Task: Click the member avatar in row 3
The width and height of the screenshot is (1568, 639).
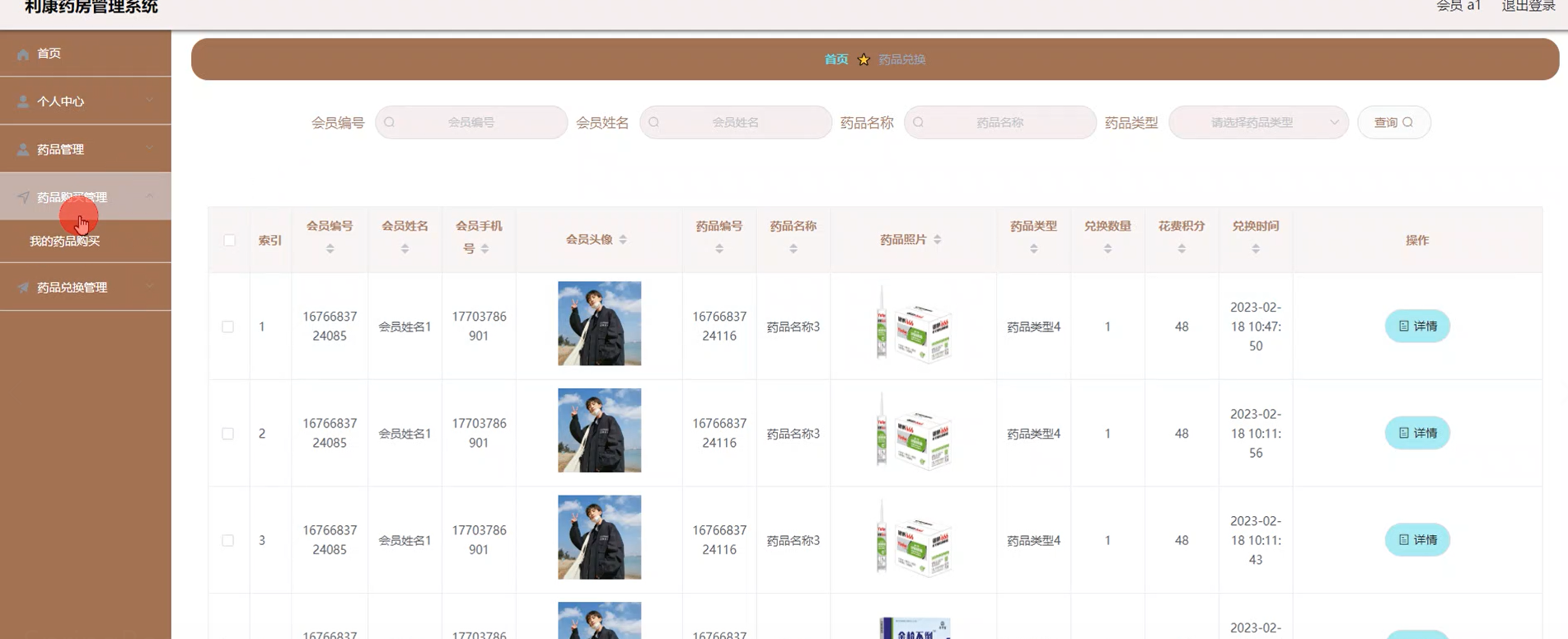Action: 600,537
